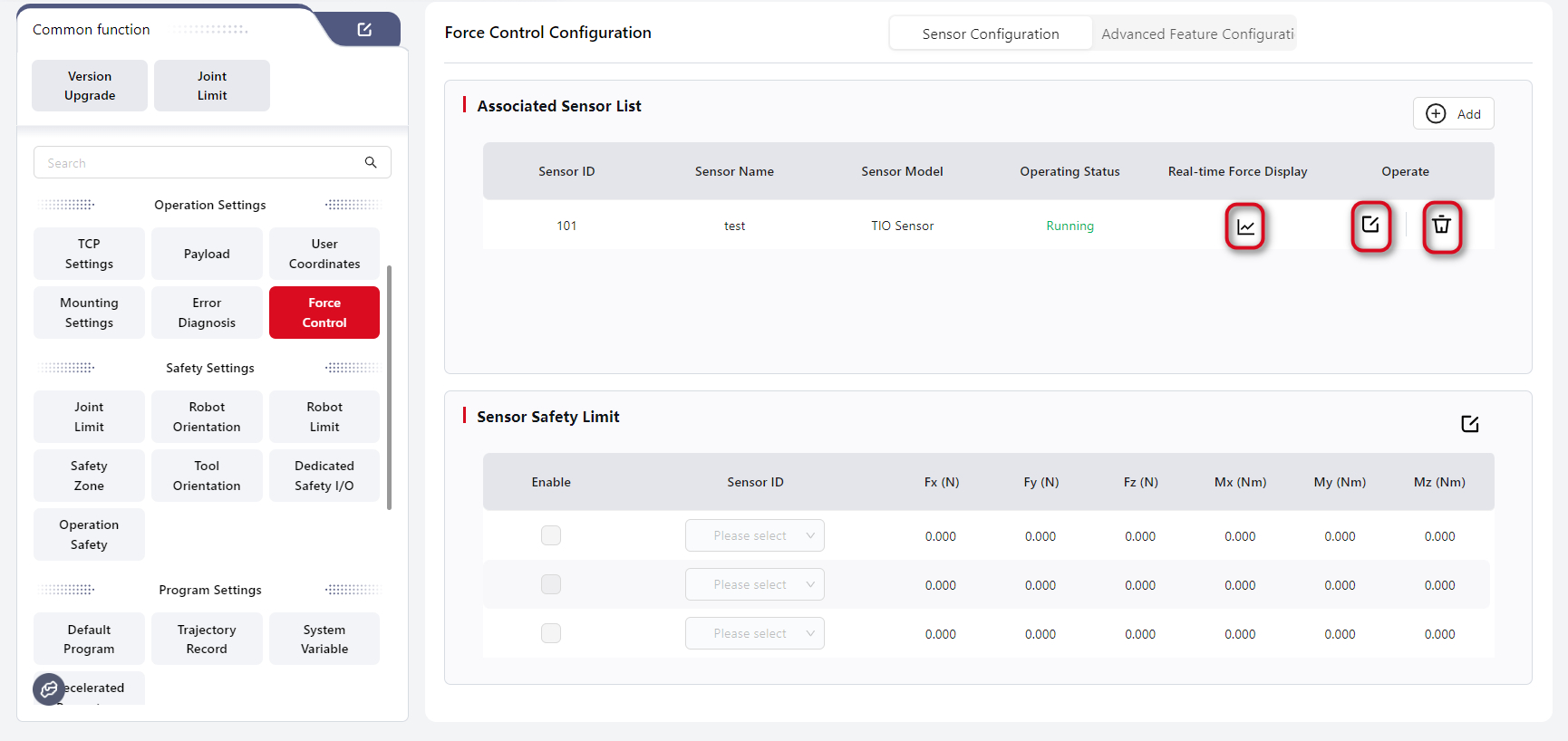
Task: Check the second row Enable checkbox
Action: pyautogui.click(x=551, y=584)
